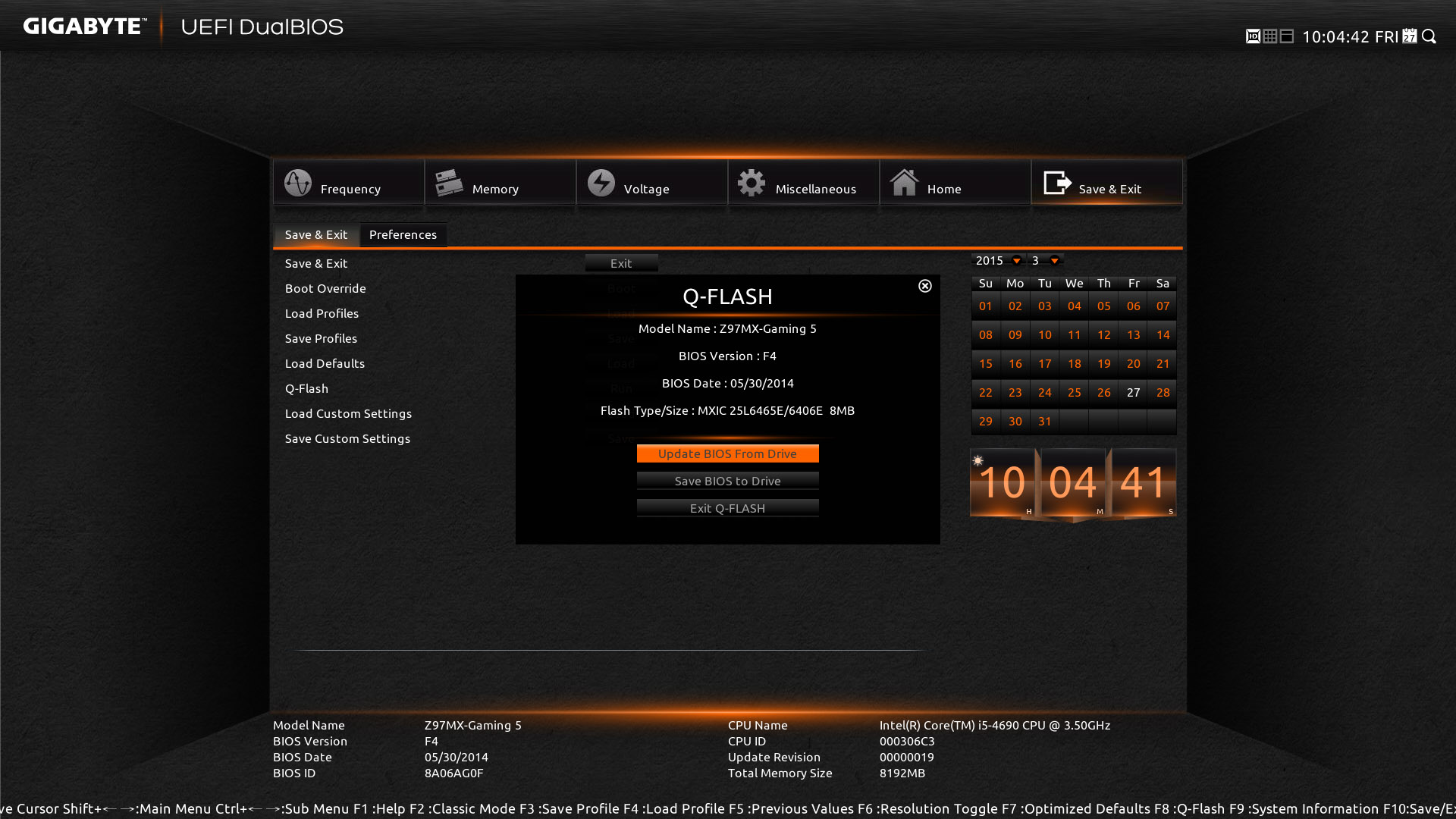Screen dimensions: 1456x819
Task: Click the GIGABYTE logo
Action: tap(84, 27)
